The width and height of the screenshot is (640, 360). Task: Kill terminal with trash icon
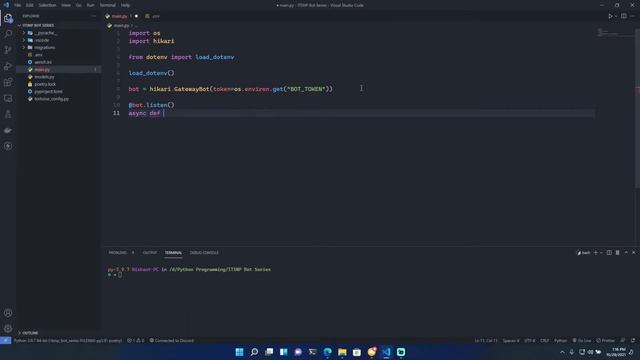click(x=618, y=253)
